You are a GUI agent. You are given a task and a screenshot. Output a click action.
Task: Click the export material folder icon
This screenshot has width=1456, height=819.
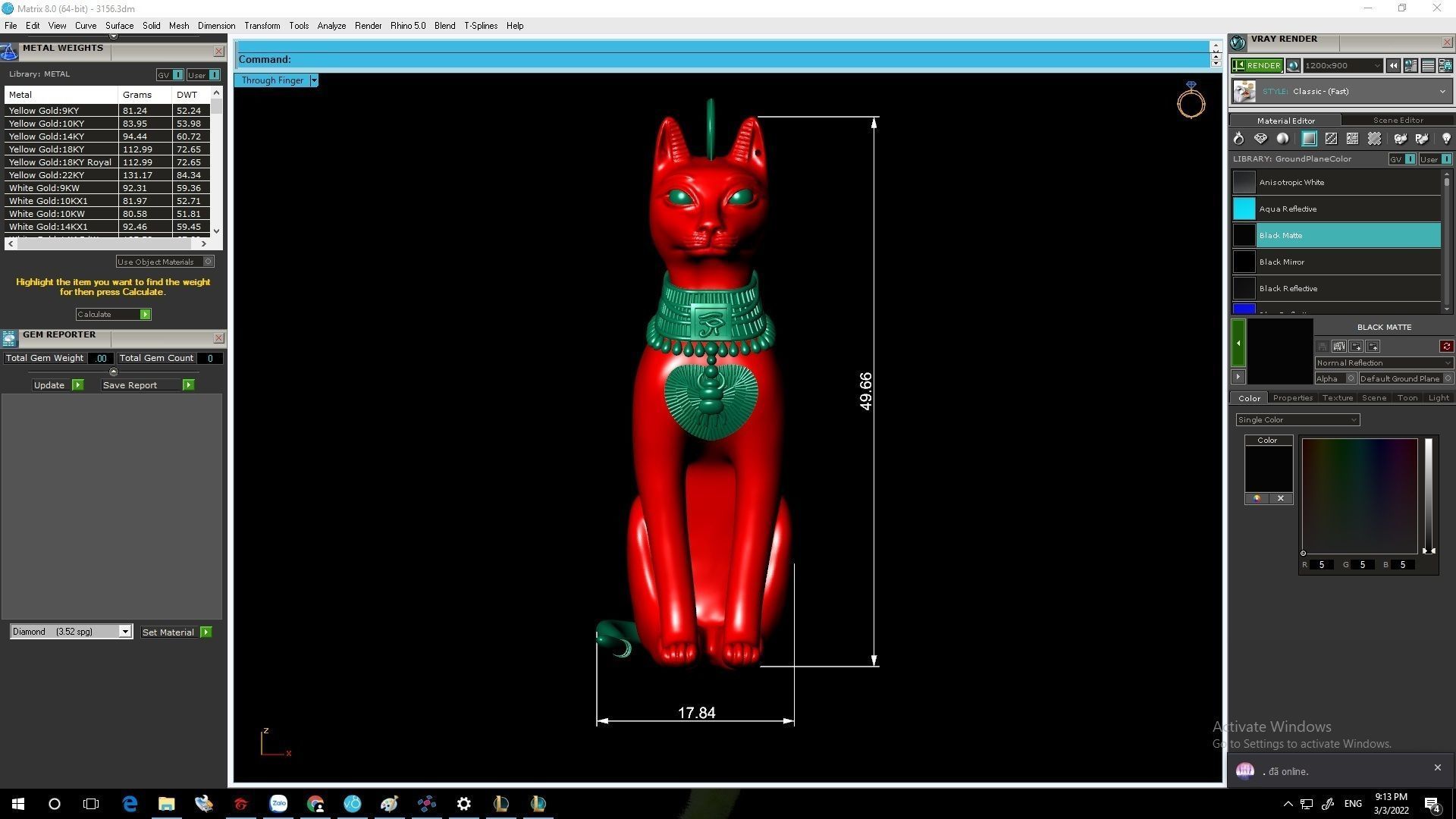coord(1373,347)
